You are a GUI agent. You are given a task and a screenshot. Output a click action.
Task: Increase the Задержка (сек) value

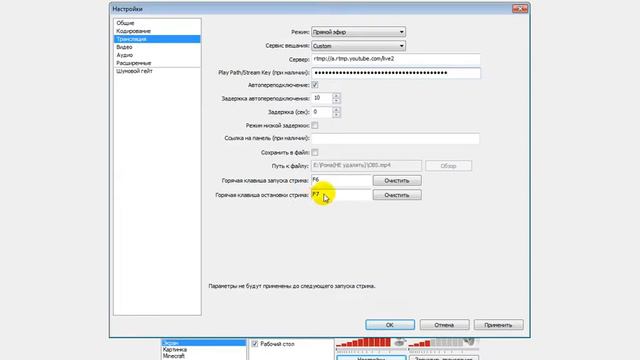click(336, 109)
